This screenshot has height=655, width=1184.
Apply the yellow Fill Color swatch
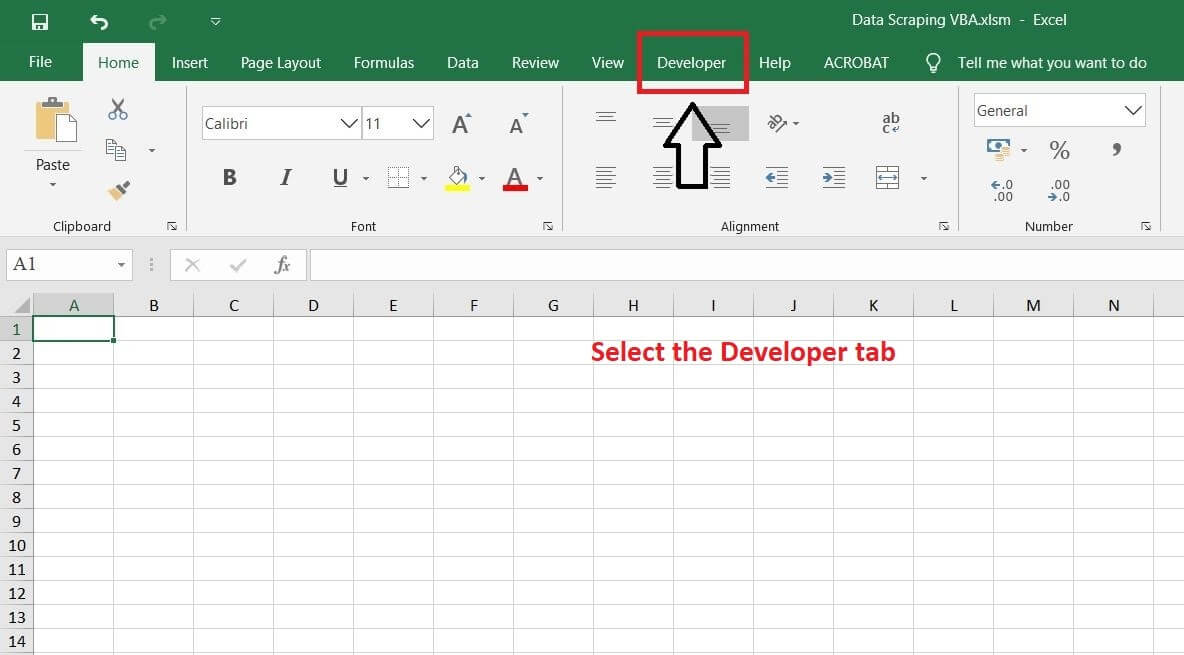click(x=458, y=179)
